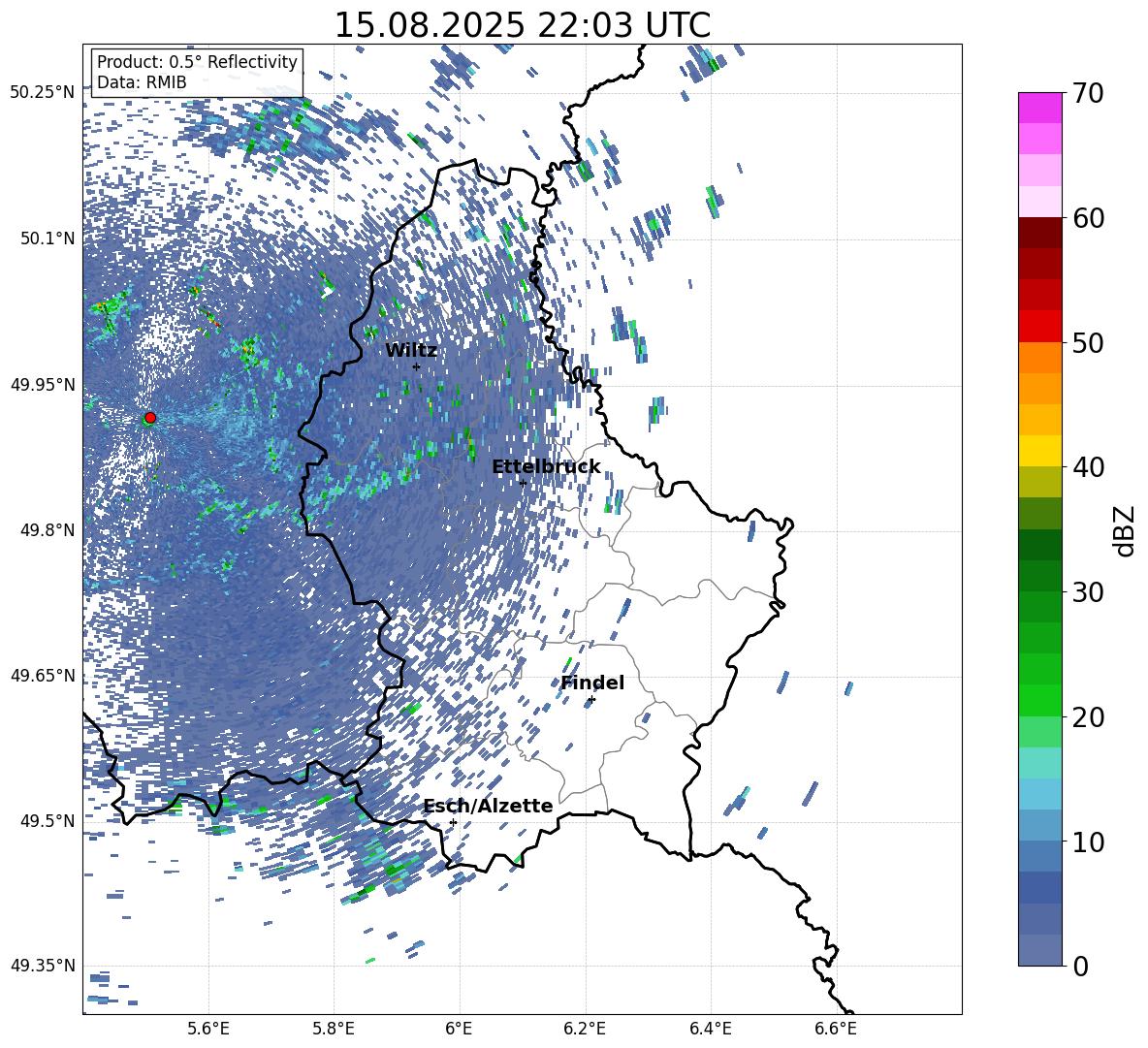1148x1048 pixels.
Task: Click the colorbar tick label 20
Action: click(1088, 716)
